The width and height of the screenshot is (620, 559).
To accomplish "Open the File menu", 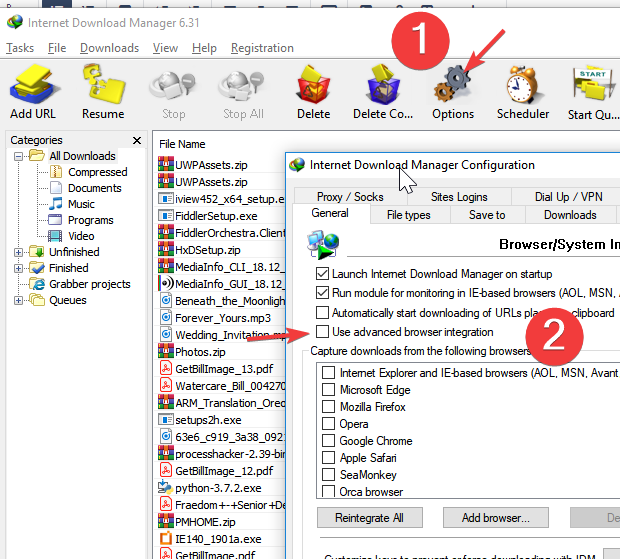I will coord(57,48).
